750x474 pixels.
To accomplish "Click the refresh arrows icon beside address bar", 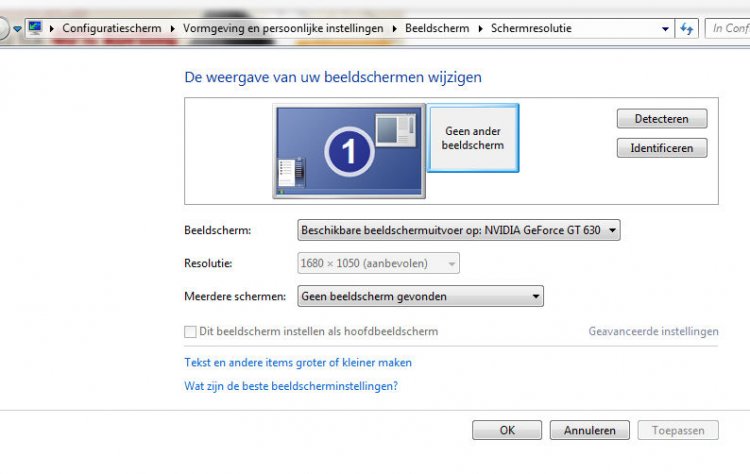I will tap(687, 29).
